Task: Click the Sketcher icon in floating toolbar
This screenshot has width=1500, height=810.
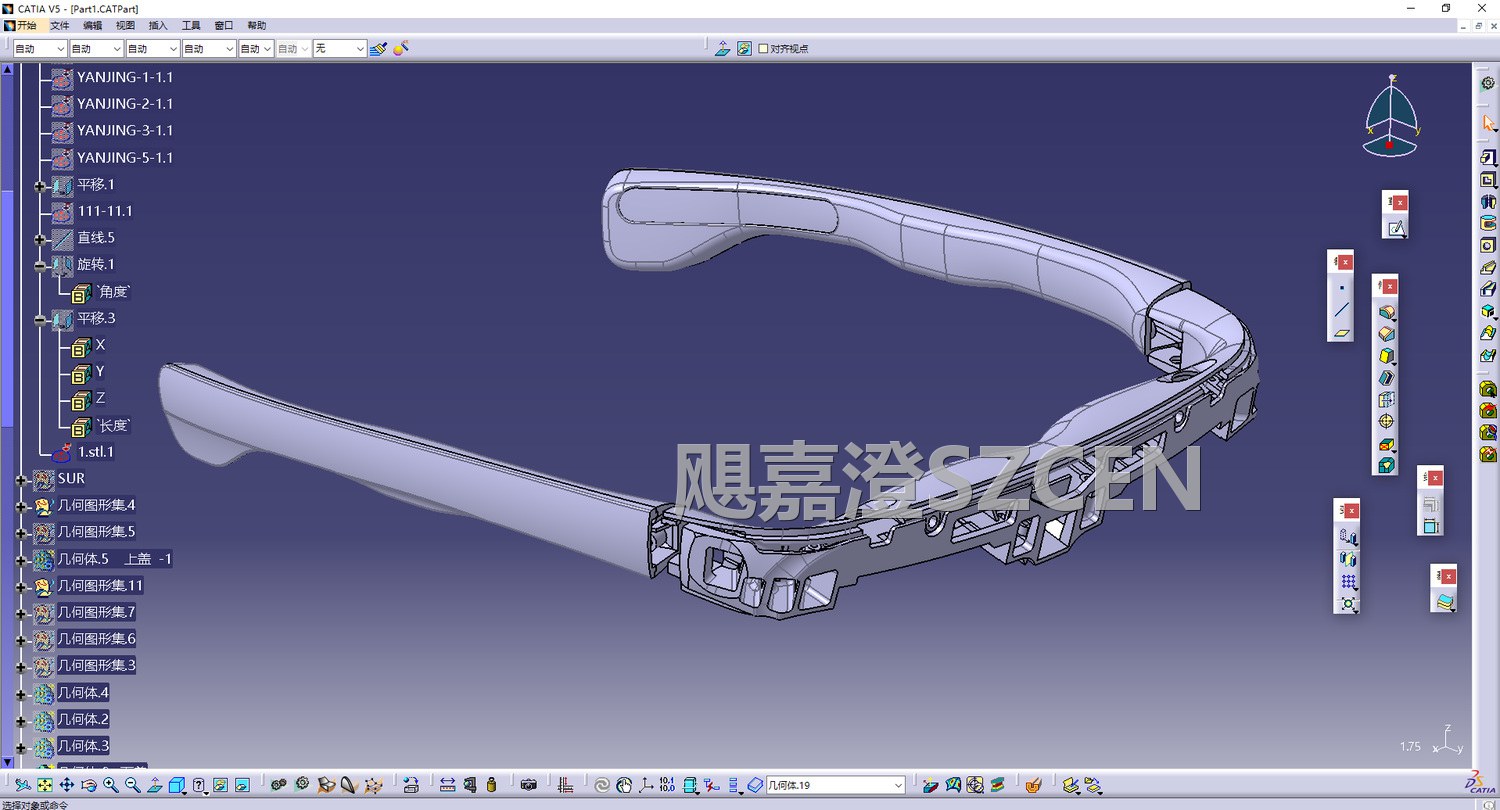Action: (x=1396, y=228)
